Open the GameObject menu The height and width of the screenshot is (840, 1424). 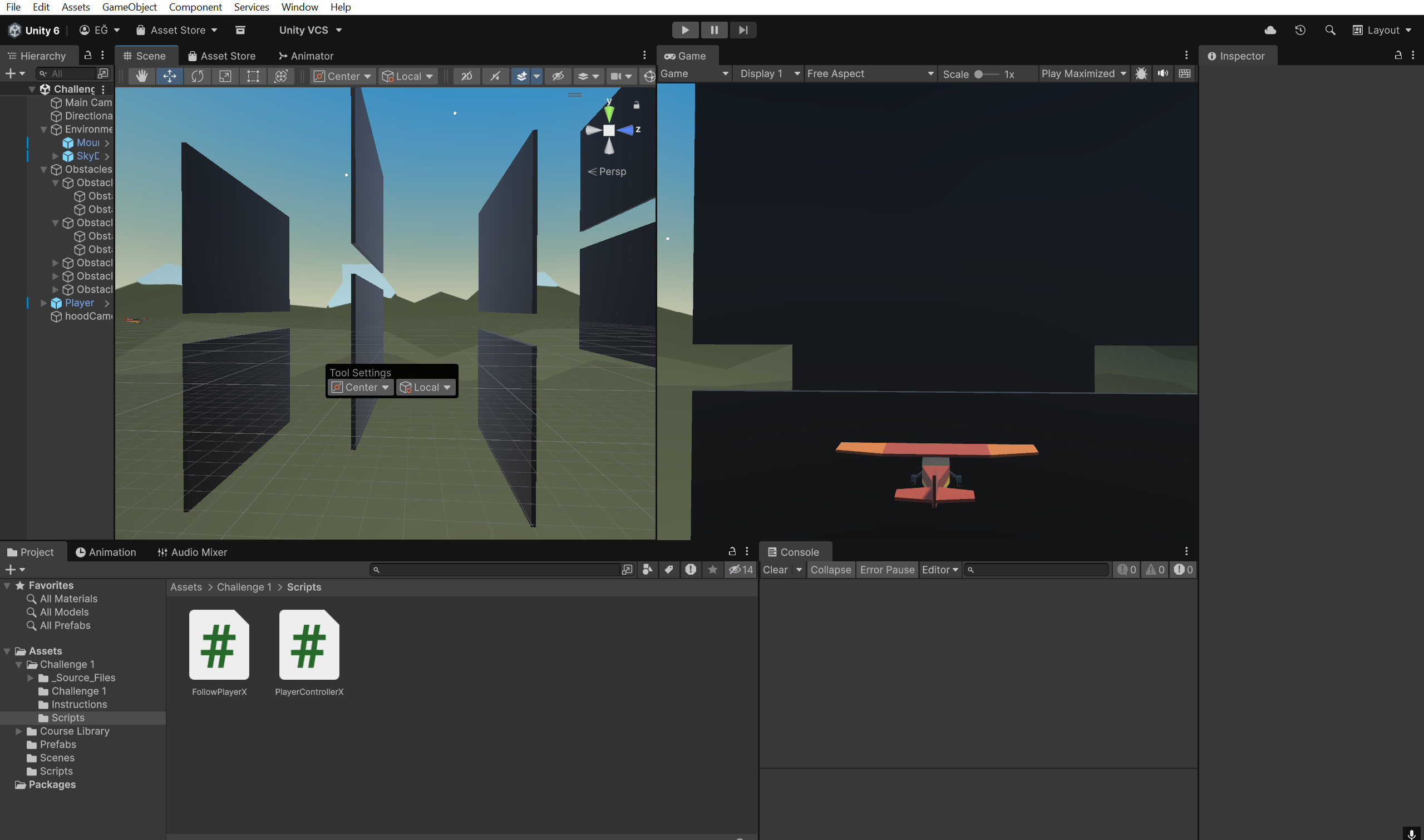pyautogui.click(x=129, y=7)
